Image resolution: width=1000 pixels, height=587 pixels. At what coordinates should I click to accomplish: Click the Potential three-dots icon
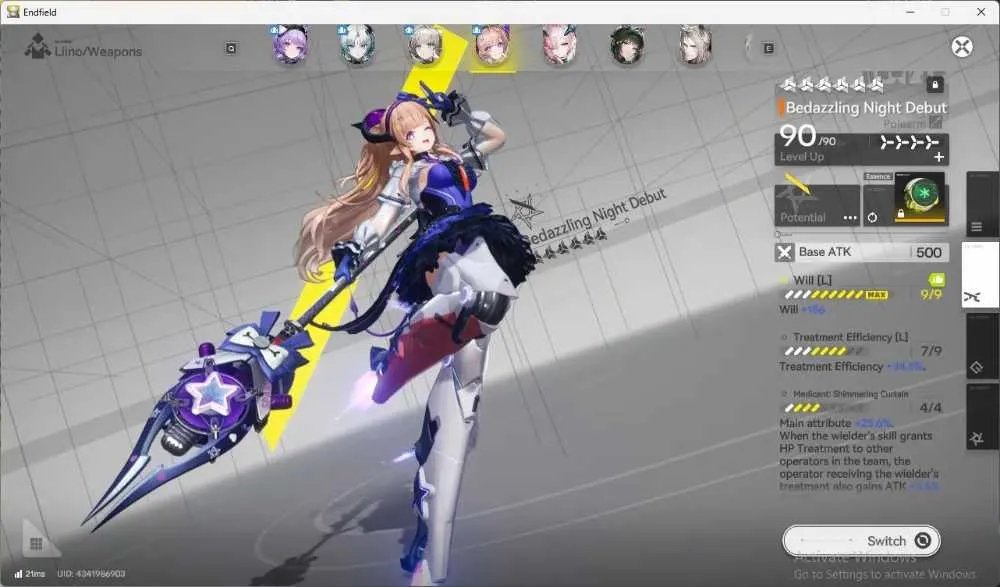(850, 218)
